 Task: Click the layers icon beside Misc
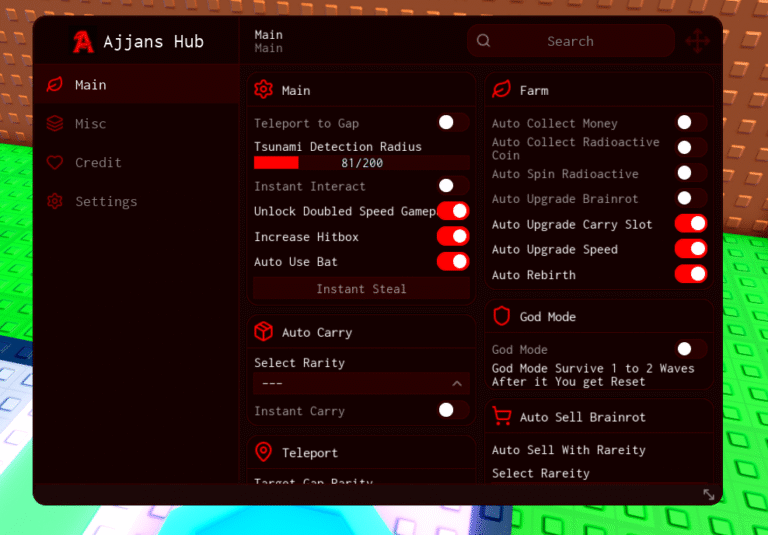pyautogui.click(x=55, y=123)
